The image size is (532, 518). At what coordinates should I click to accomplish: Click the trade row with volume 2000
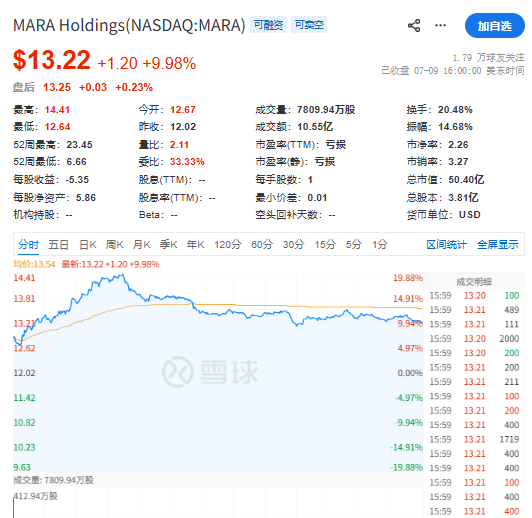(x=474, y=339)
